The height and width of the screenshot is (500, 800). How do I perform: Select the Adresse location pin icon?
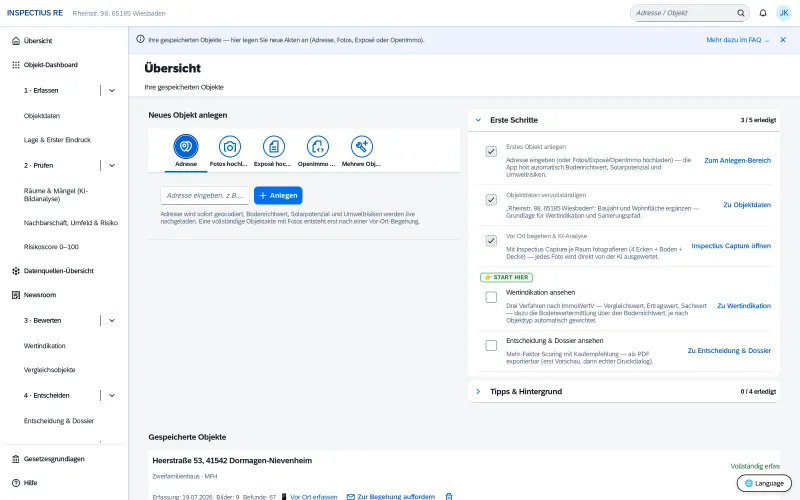click(x=186, y=147)
